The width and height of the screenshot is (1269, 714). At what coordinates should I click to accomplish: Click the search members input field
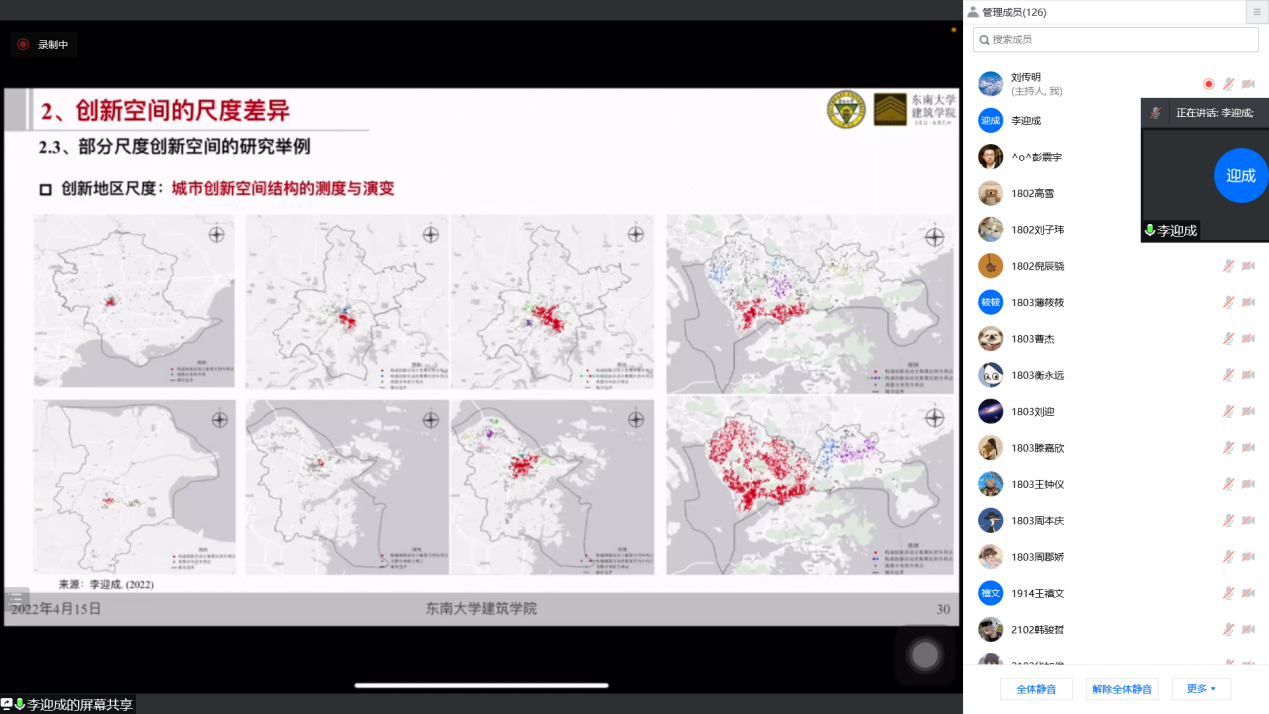click(x=1115, y=39)
